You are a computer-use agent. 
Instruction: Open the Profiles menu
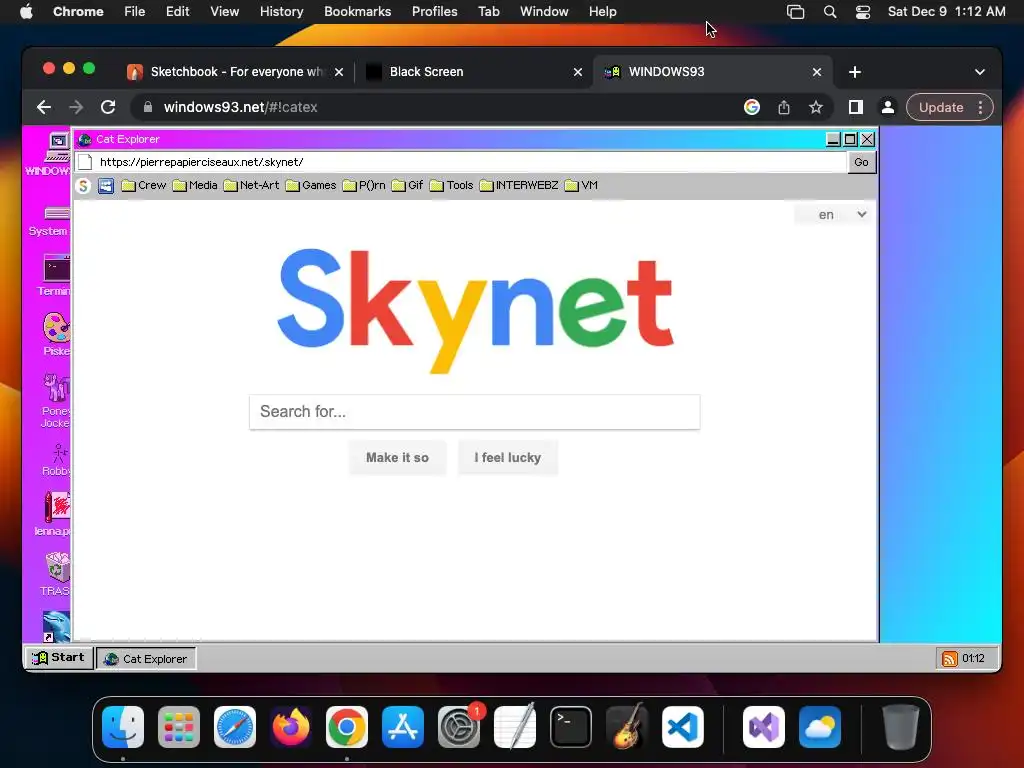pos(434,12)
